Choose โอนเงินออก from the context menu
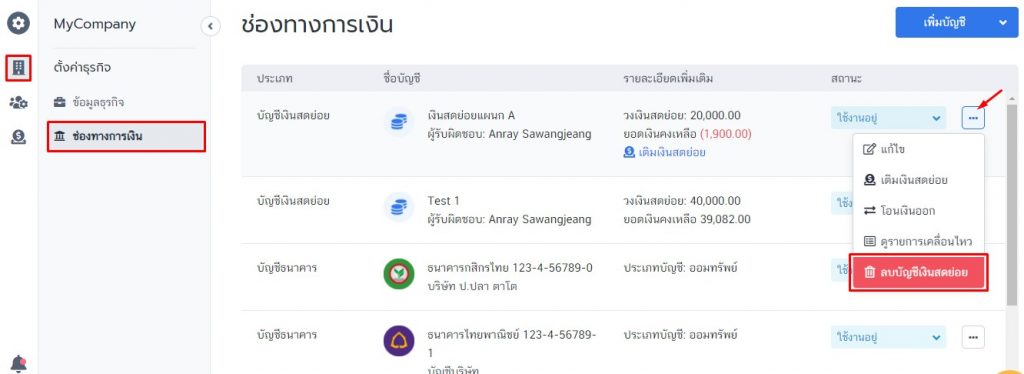The image size is (1024, 374). click(918, 211)
